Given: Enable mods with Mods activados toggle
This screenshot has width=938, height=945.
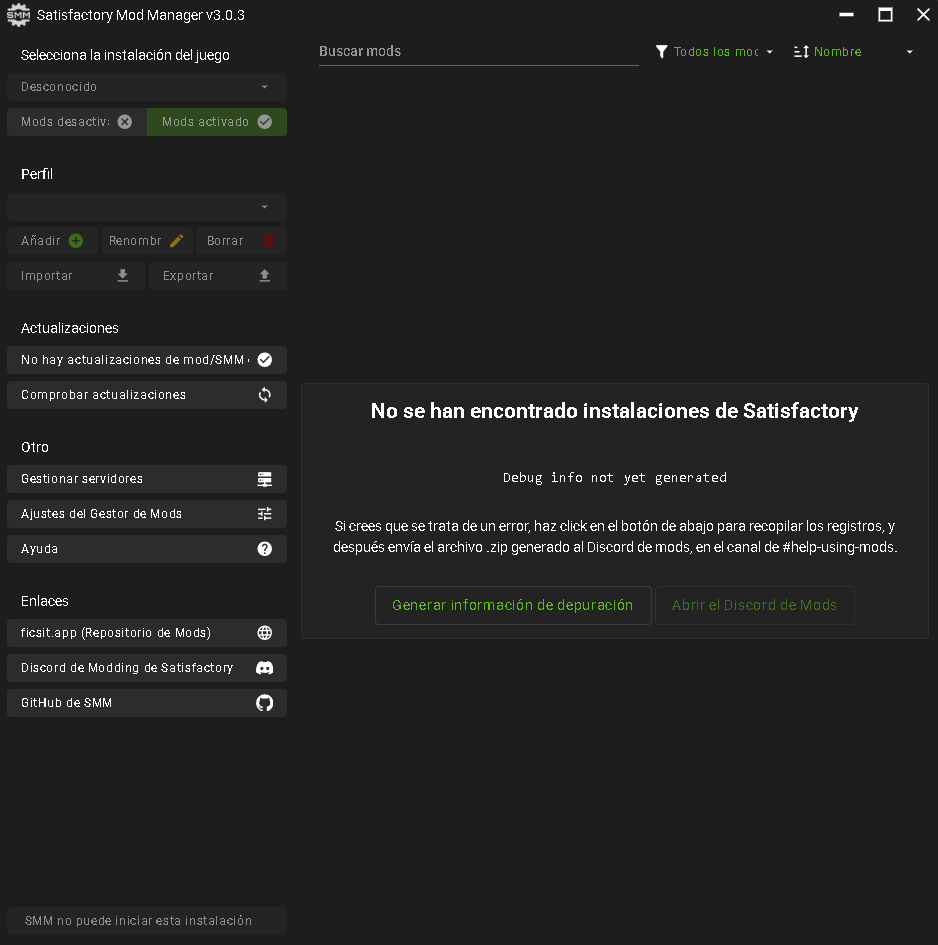Looking at the screenshot, I should pyautogui.click(x=217, y=122).
